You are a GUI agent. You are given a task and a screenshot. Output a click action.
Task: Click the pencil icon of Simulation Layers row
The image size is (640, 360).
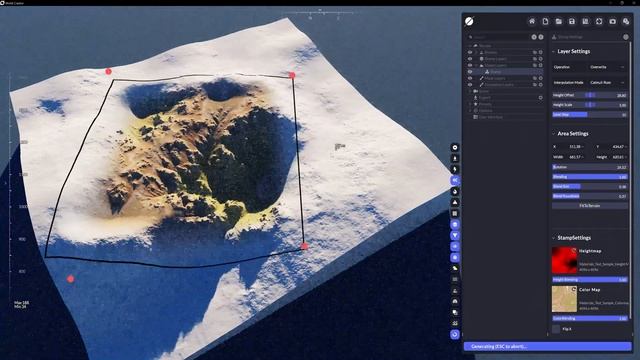482,85
